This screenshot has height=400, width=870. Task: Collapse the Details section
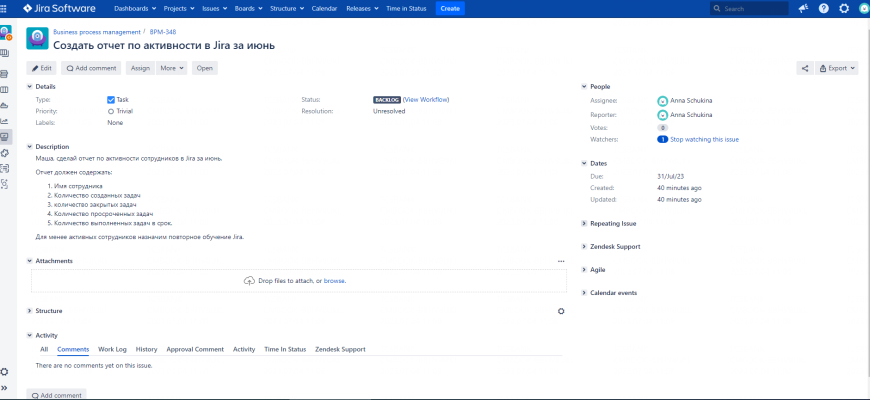click(29, 87)
